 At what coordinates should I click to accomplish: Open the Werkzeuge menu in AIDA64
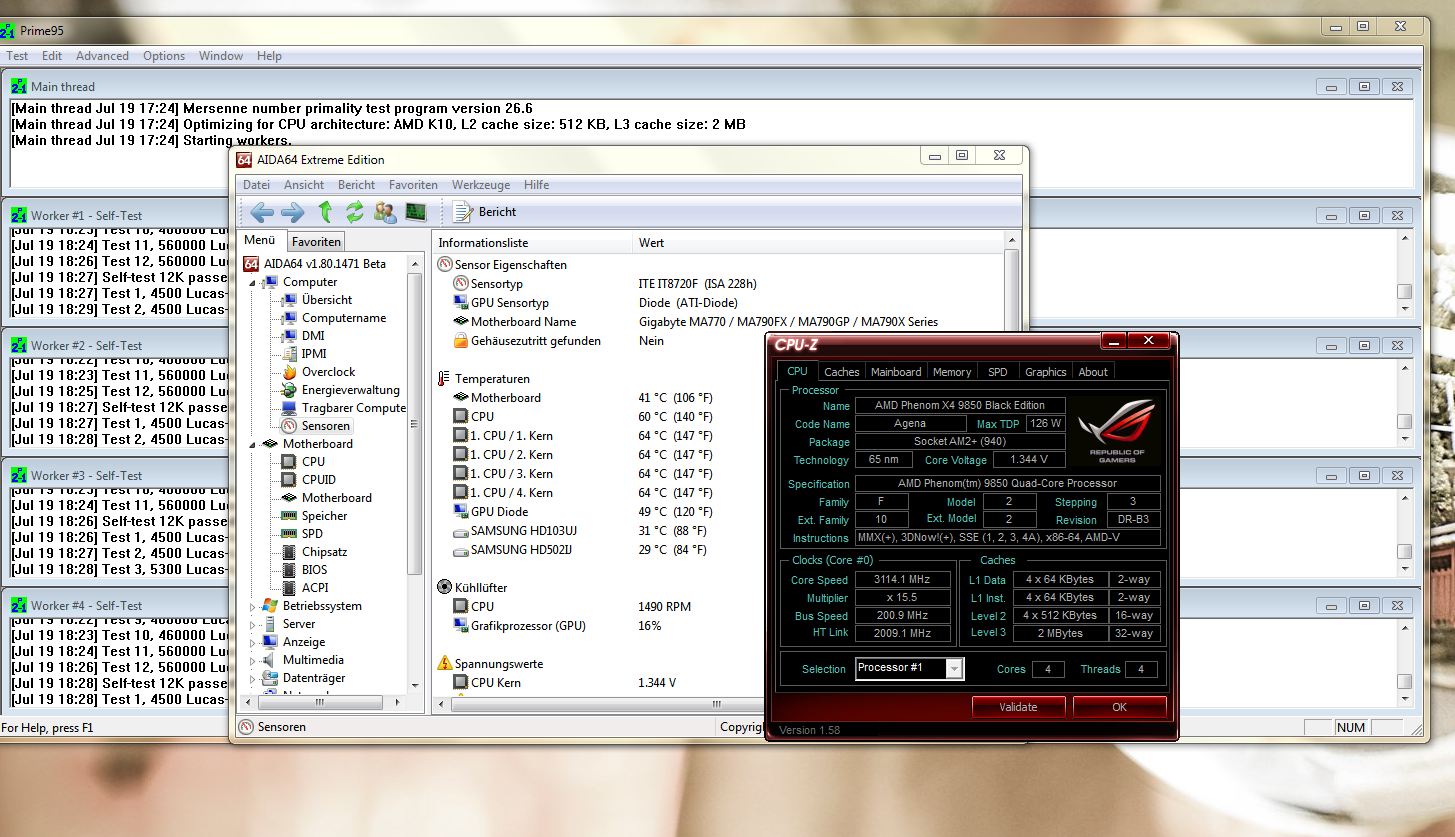(481, 185)
